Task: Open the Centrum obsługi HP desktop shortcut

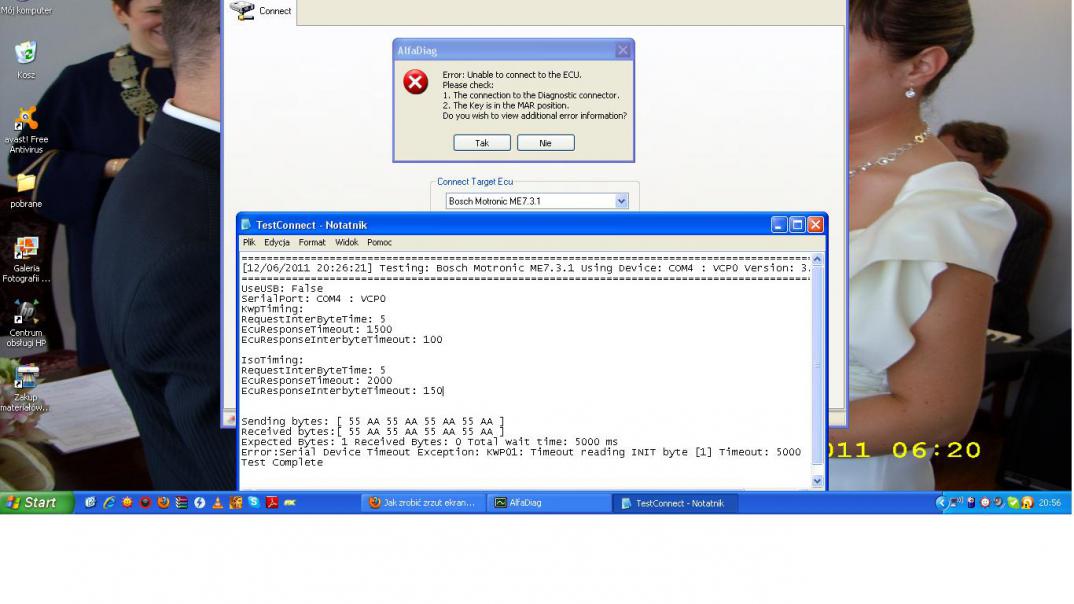Action: click(26, 323)
